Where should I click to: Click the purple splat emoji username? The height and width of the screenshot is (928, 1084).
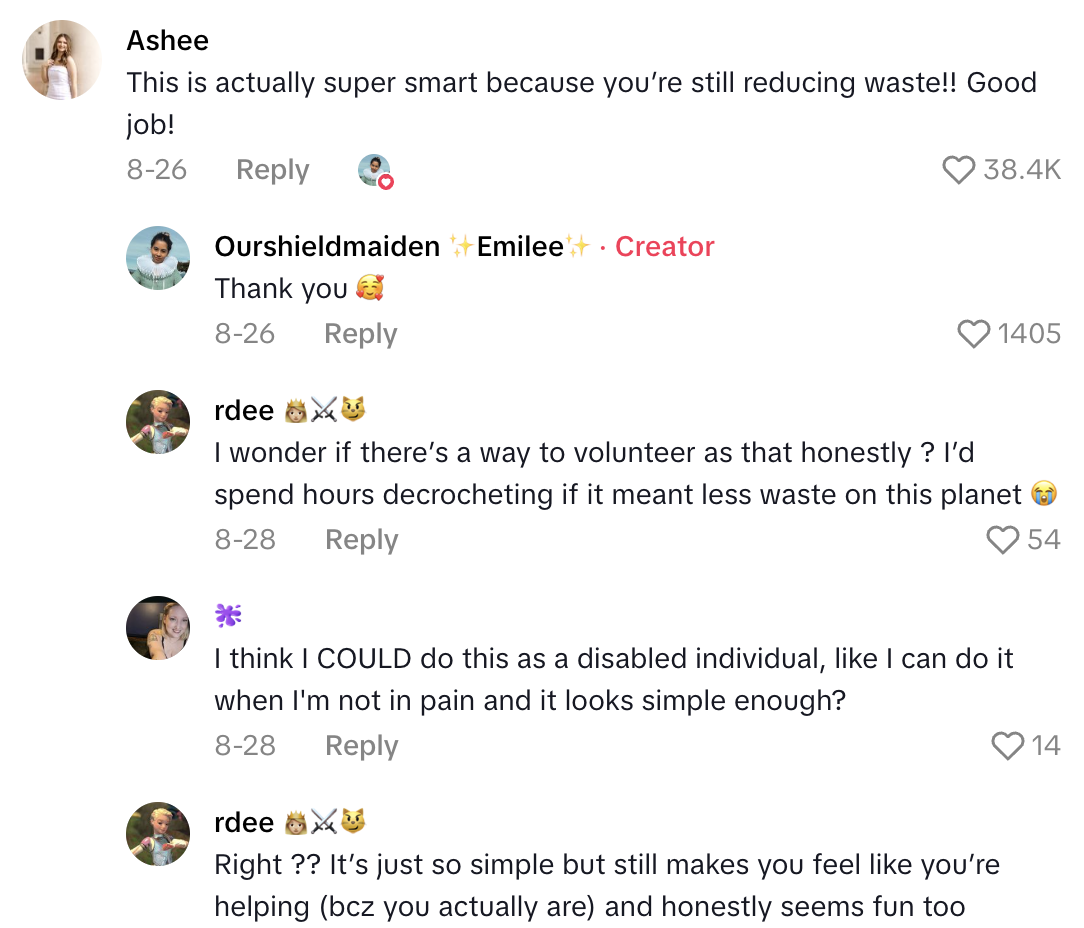click(229, 616)
